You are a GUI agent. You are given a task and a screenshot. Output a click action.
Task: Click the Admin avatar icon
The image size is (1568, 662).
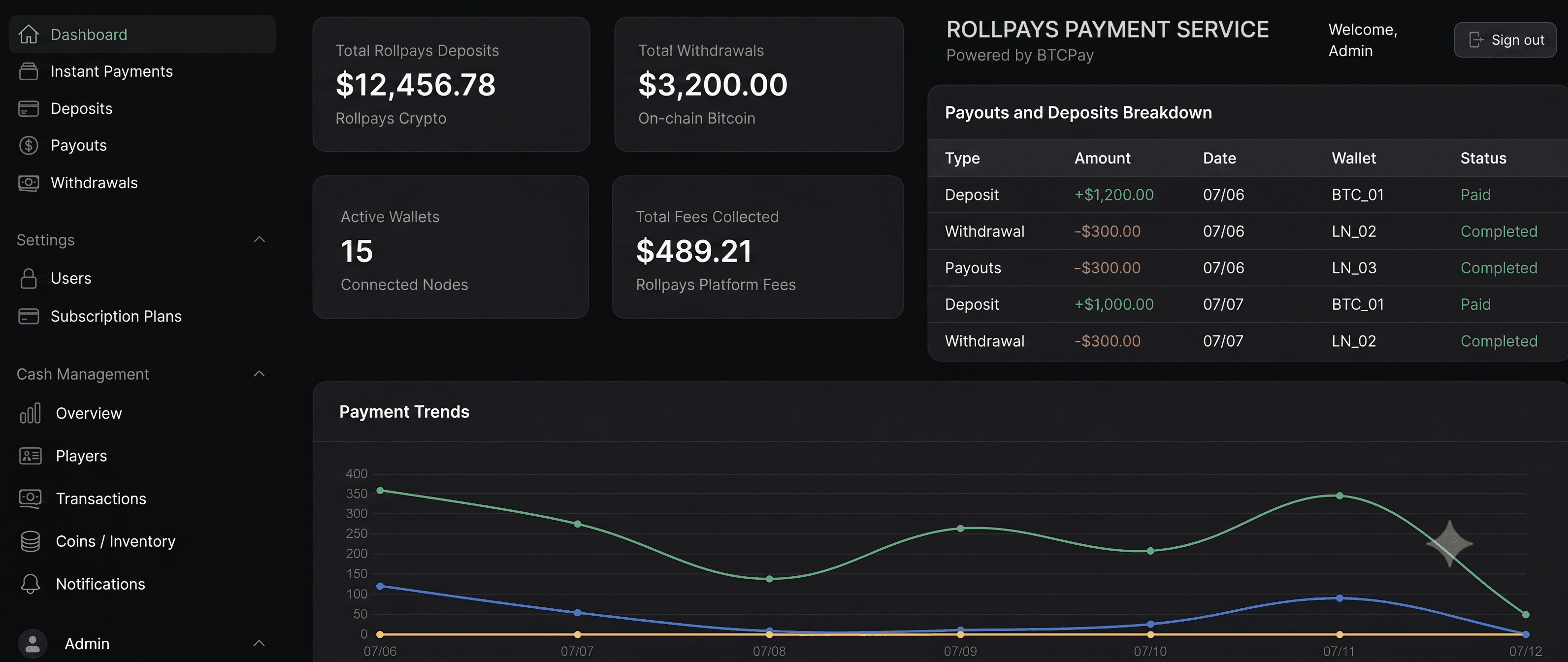[x=33, y=644]
